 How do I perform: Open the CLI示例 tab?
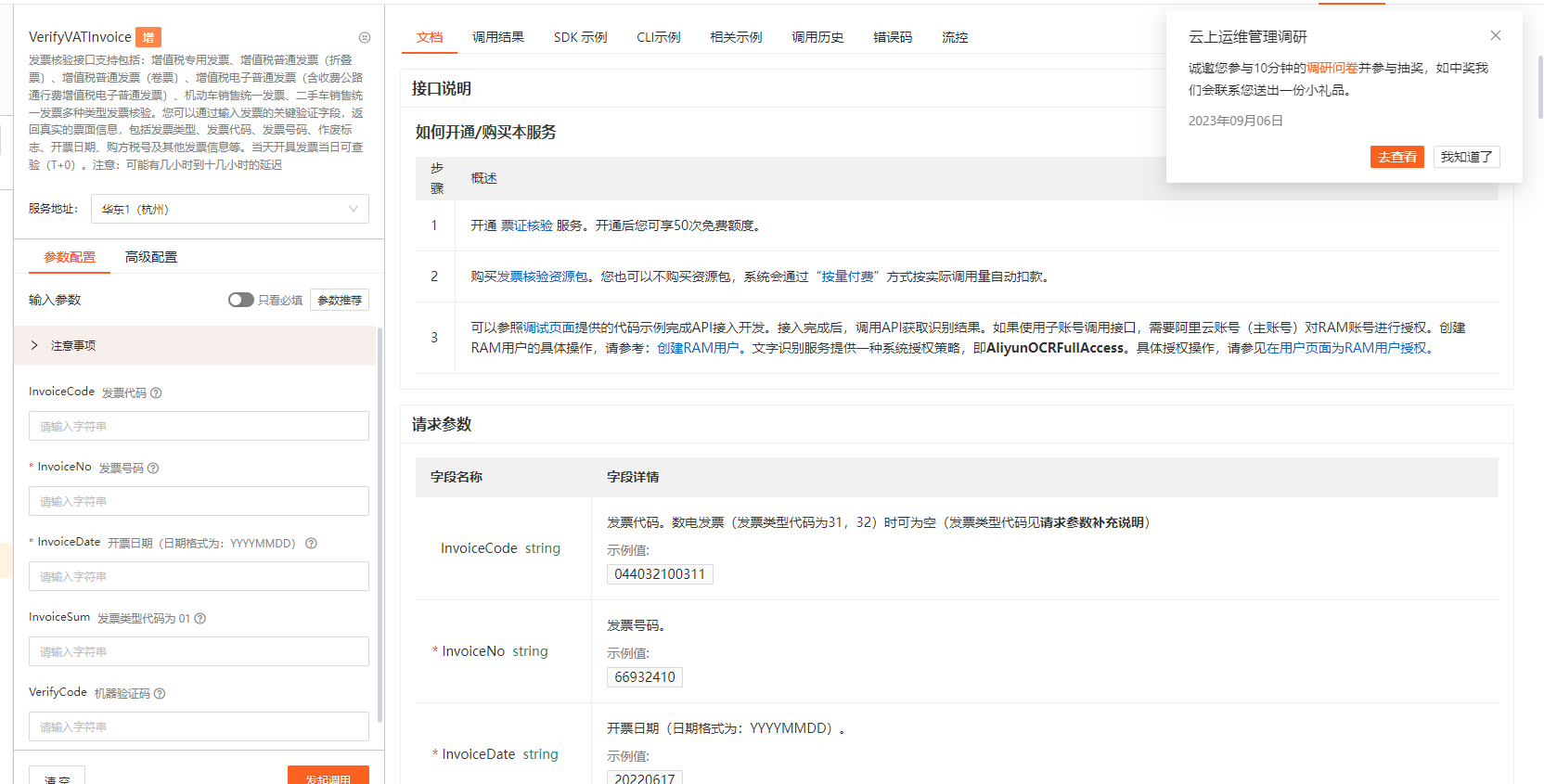pos(659,37)
